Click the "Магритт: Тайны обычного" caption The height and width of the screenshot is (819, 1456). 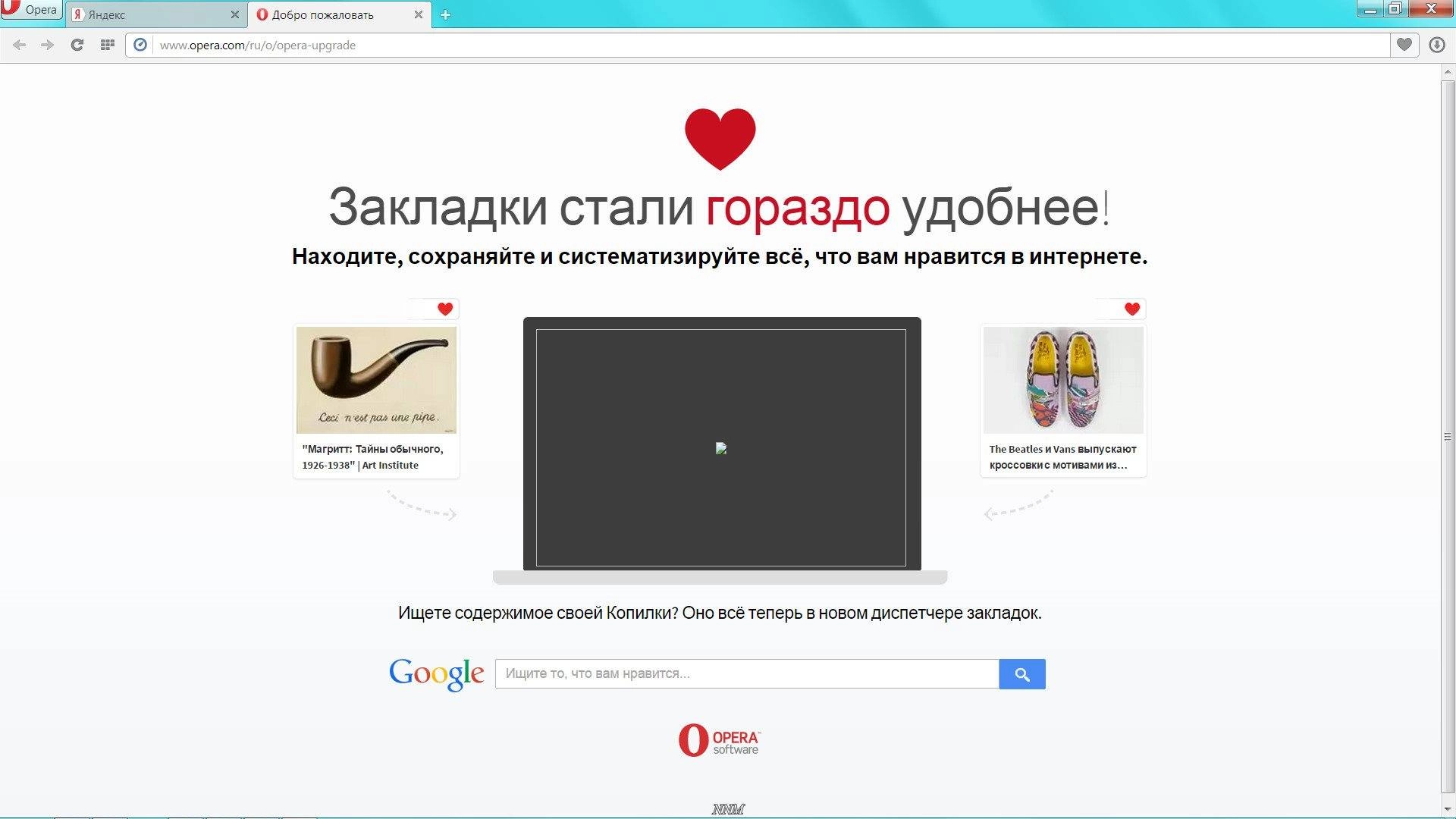tap(372, 457)
